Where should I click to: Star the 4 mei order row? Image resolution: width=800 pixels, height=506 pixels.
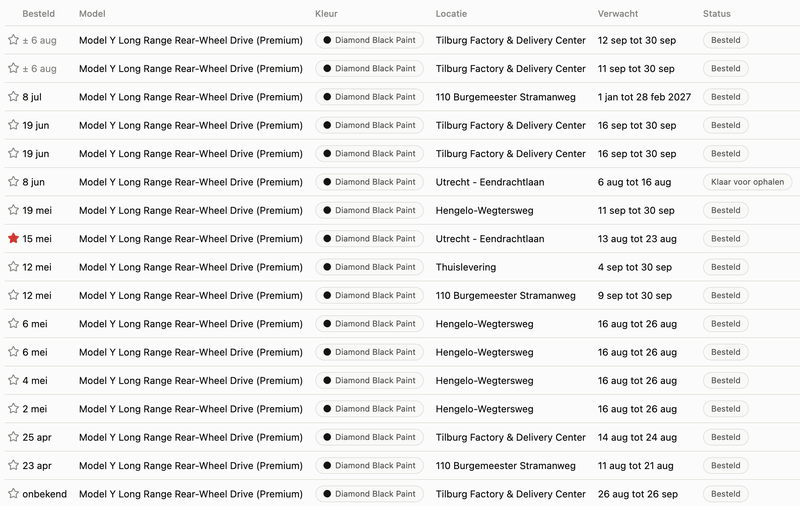(x=13, y=380)
